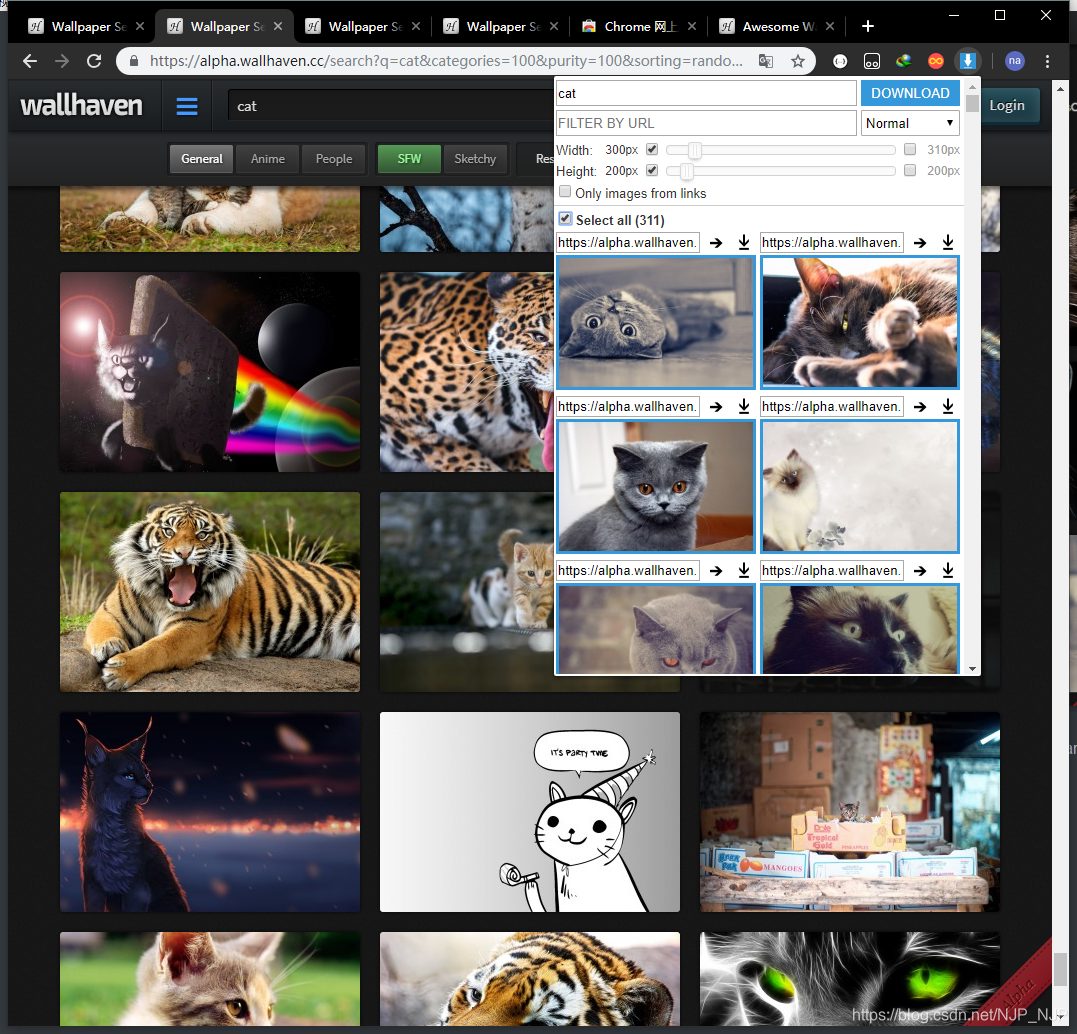Click the colorful pinwheel extension icon
The image size is (1077, 1034).
[903, 61]
